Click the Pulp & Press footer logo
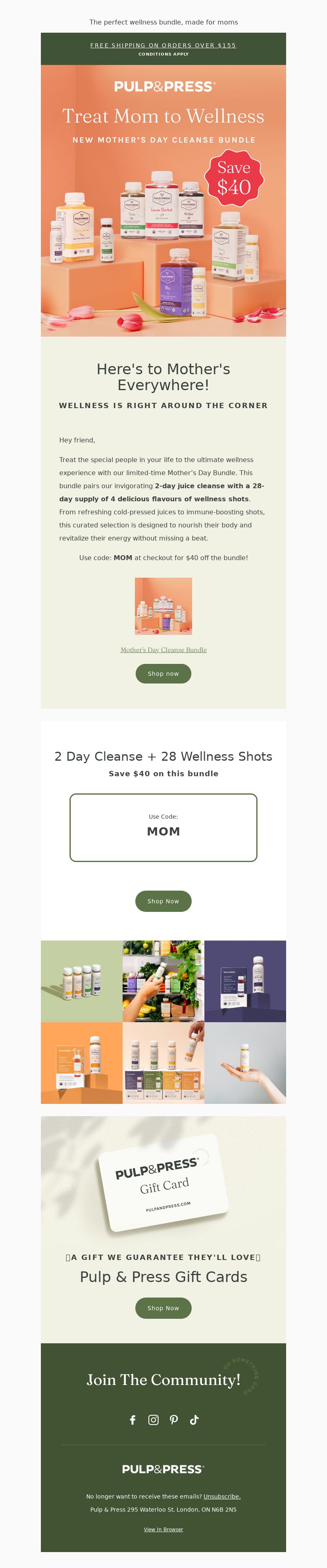This screenshot has width=327, height=1568. (x=163, y=1470)
